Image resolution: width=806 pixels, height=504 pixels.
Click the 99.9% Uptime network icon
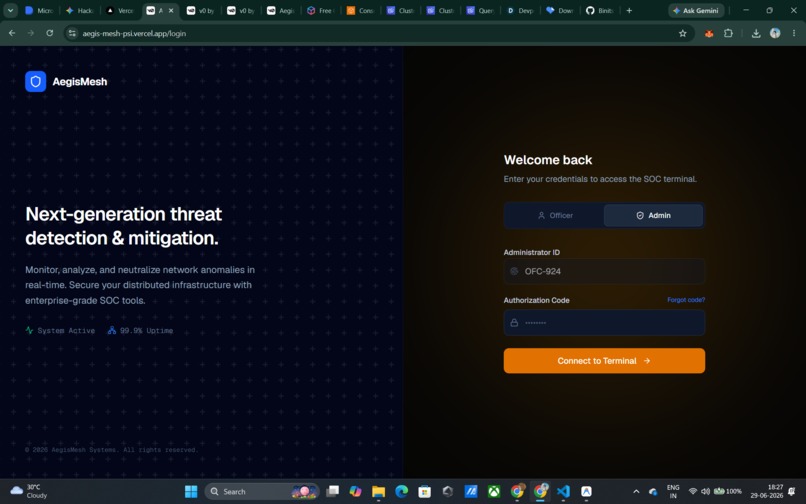click(x=112, y=330)
